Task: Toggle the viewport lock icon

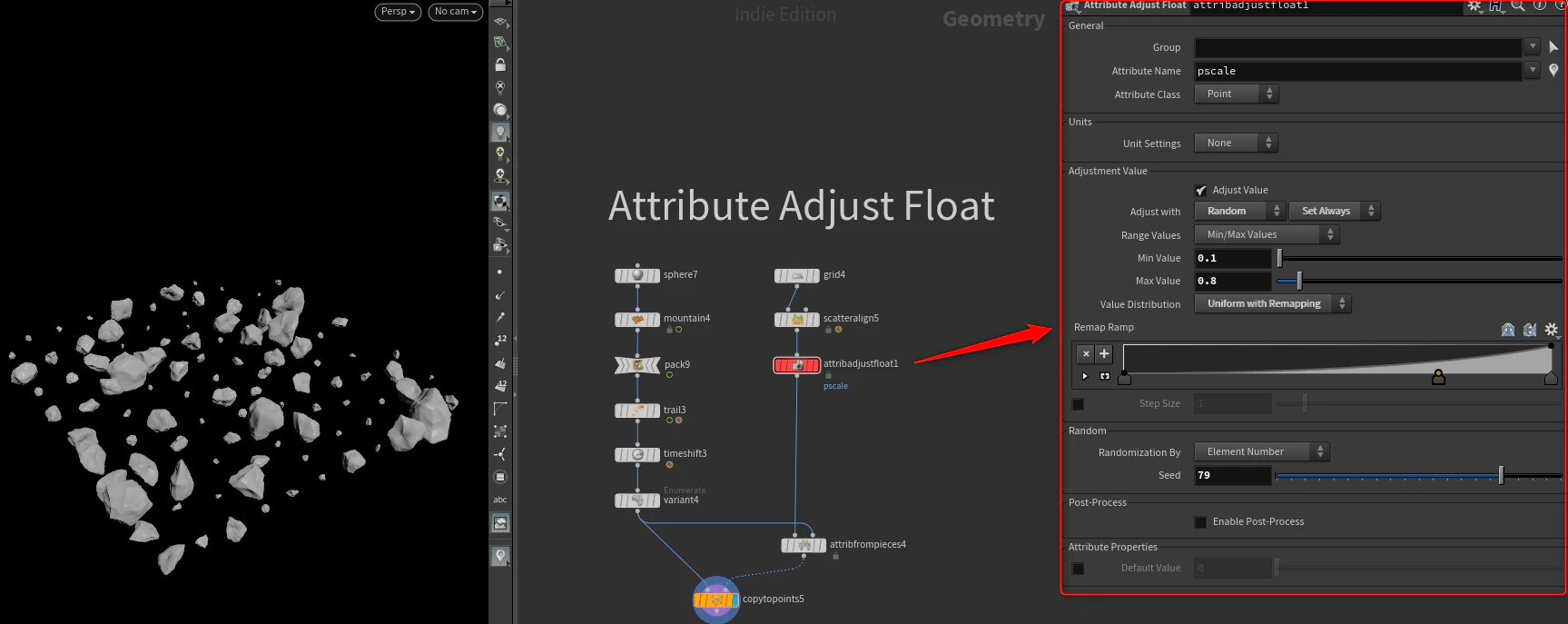Action: pyautogui.click(x=500, y=64)
